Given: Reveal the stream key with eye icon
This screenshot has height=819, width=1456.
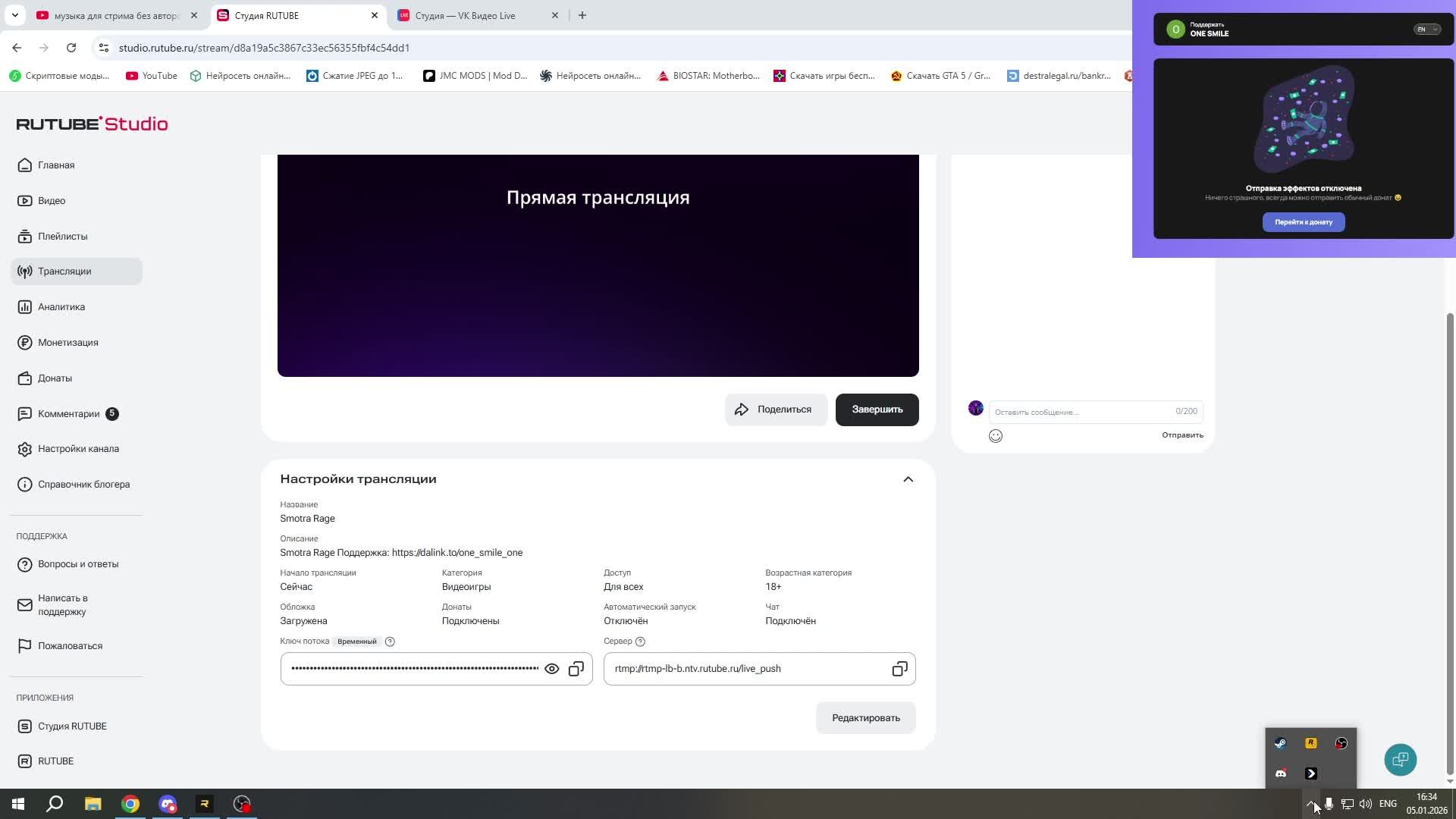Looking at the screenshot, I should (x=552, y=669).
